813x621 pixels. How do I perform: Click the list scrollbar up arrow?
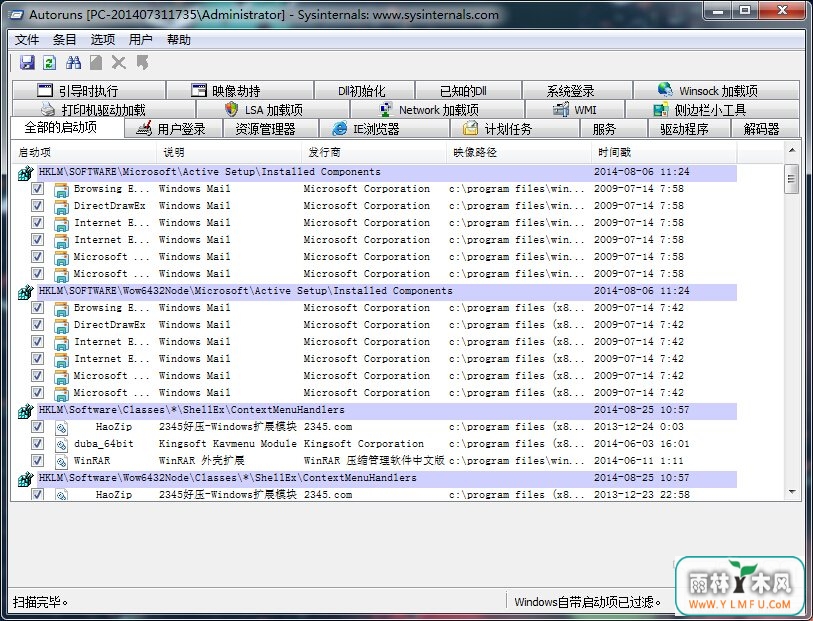792,151
